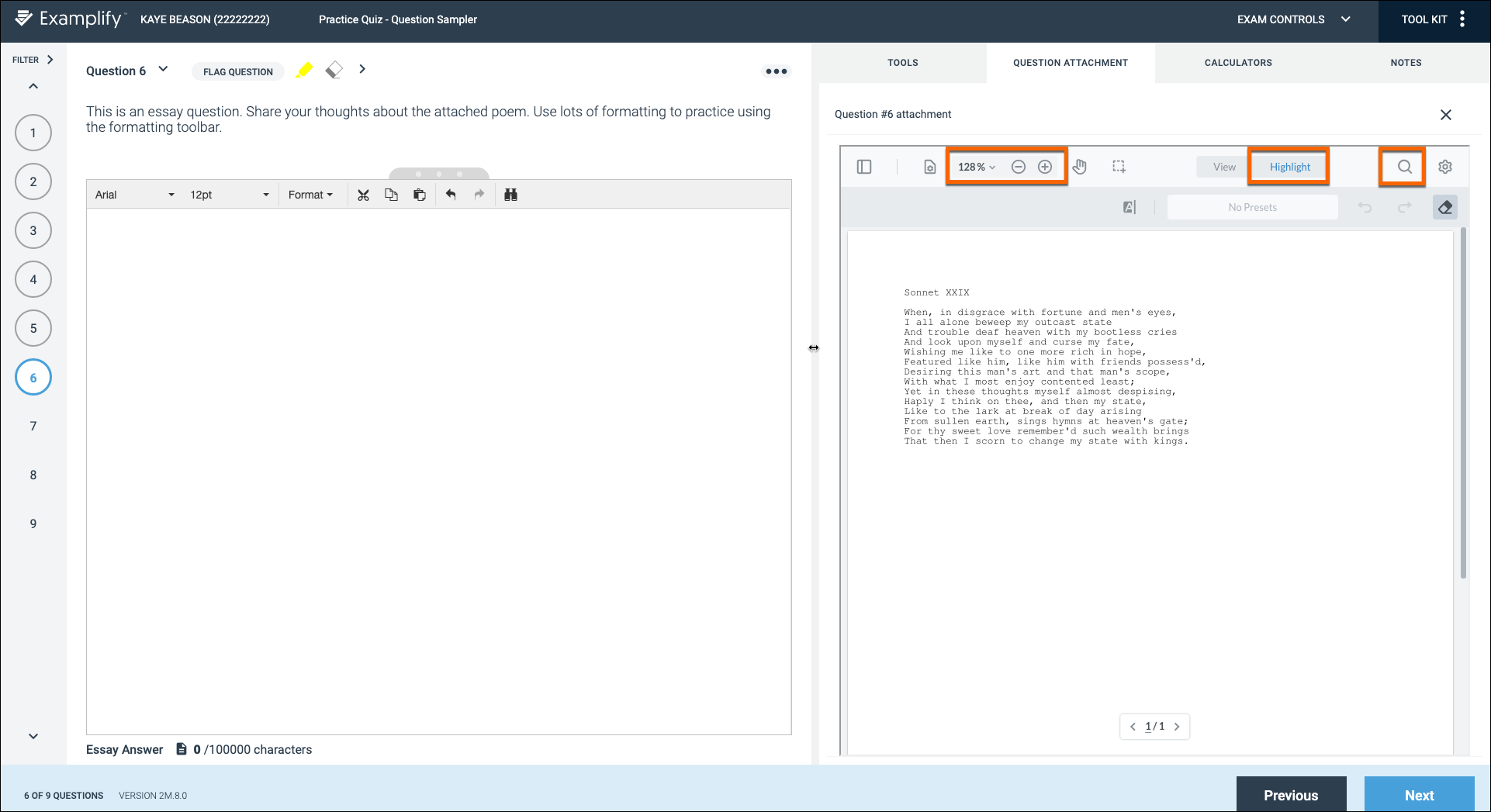This screenshot has width=1491, height=812.
Task: Jump to question 5
Action: point(33,328)
